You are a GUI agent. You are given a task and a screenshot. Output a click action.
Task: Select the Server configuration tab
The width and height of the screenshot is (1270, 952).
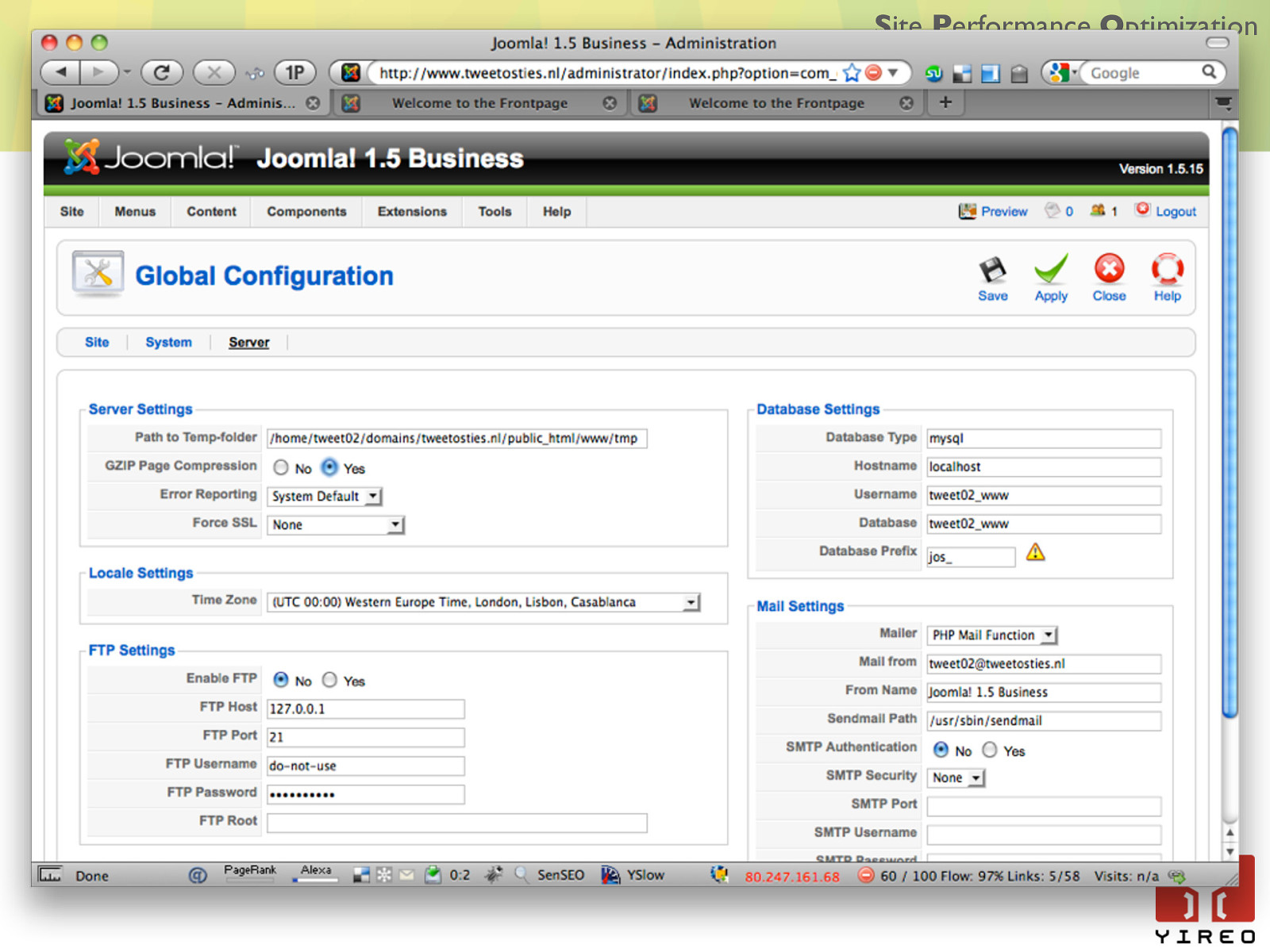point(249,343)
